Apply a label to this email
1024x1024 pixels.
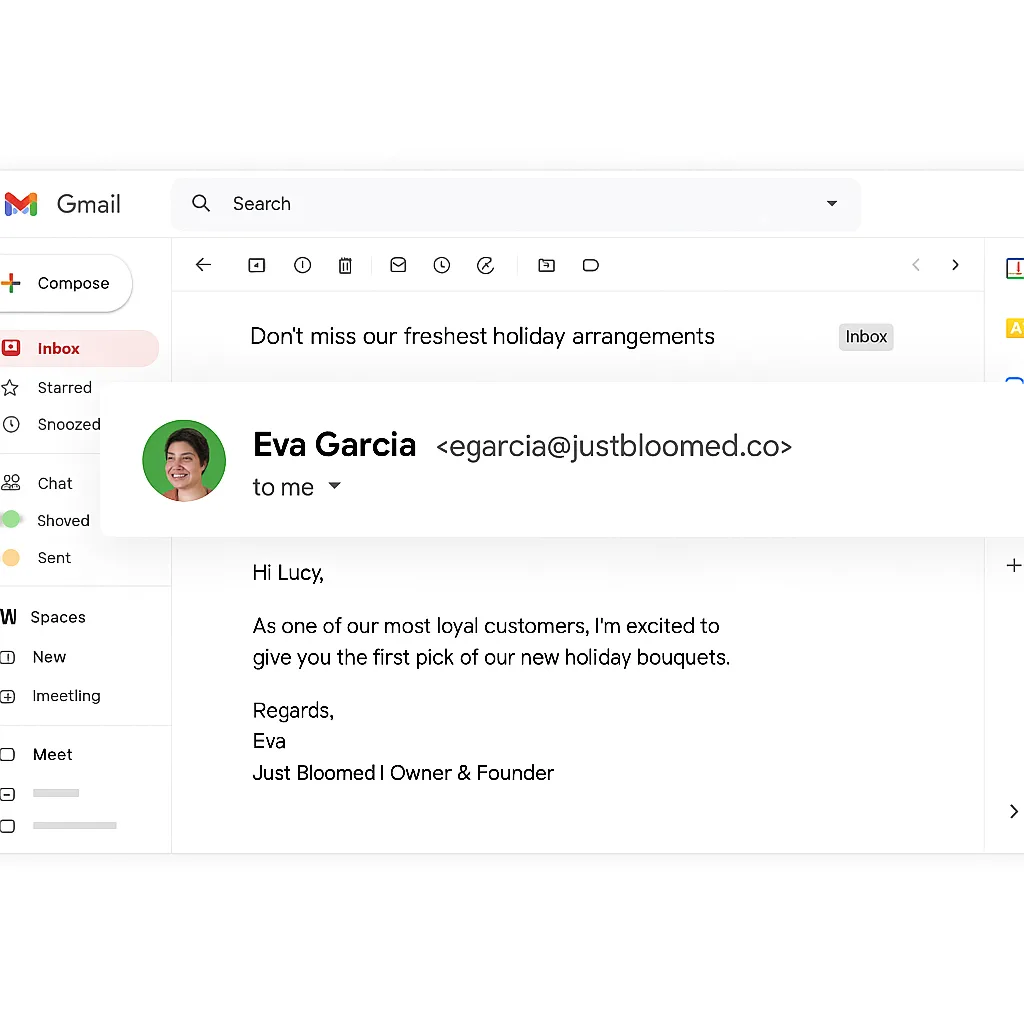(x=590, y=265)
